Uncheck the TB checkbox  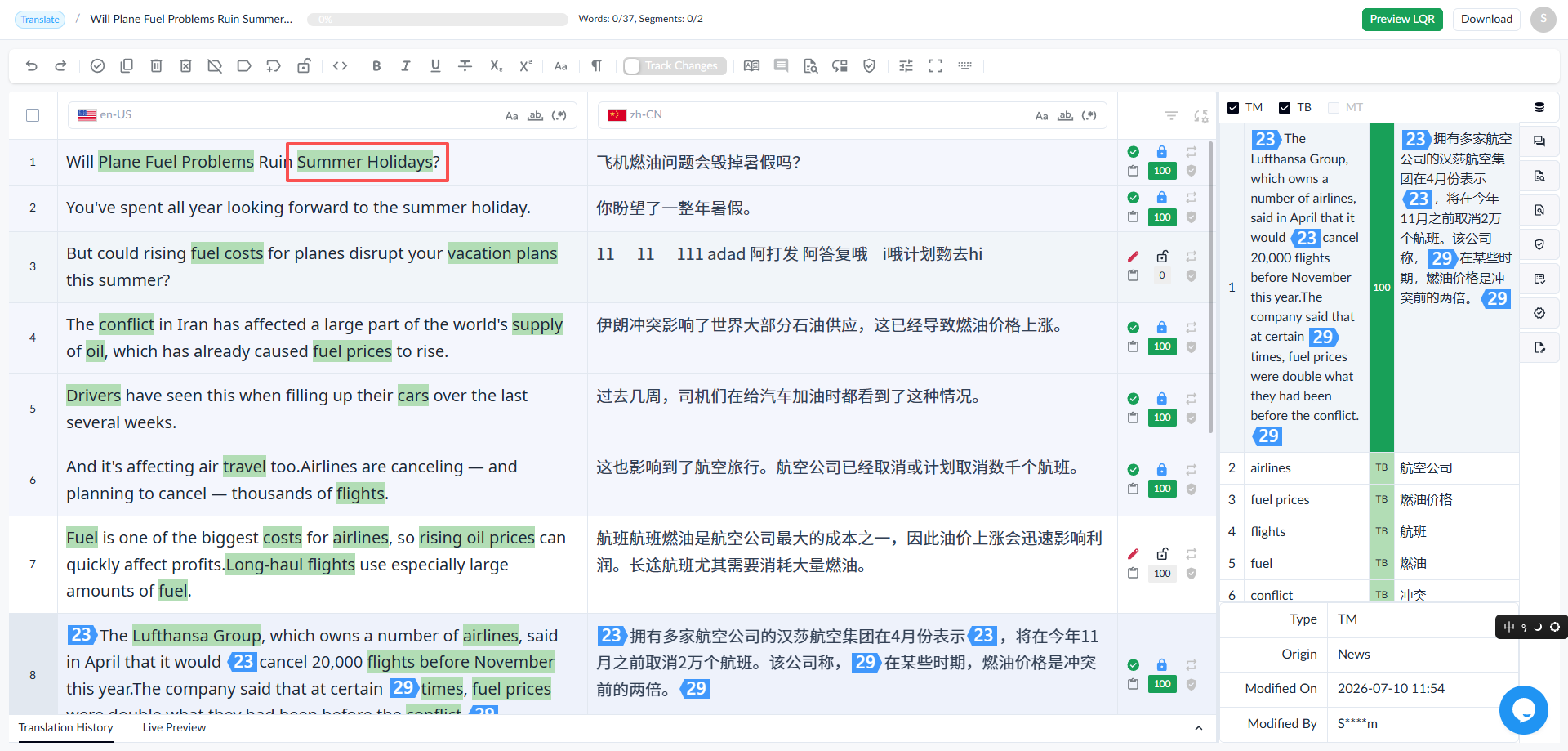tap(1285, 108)
